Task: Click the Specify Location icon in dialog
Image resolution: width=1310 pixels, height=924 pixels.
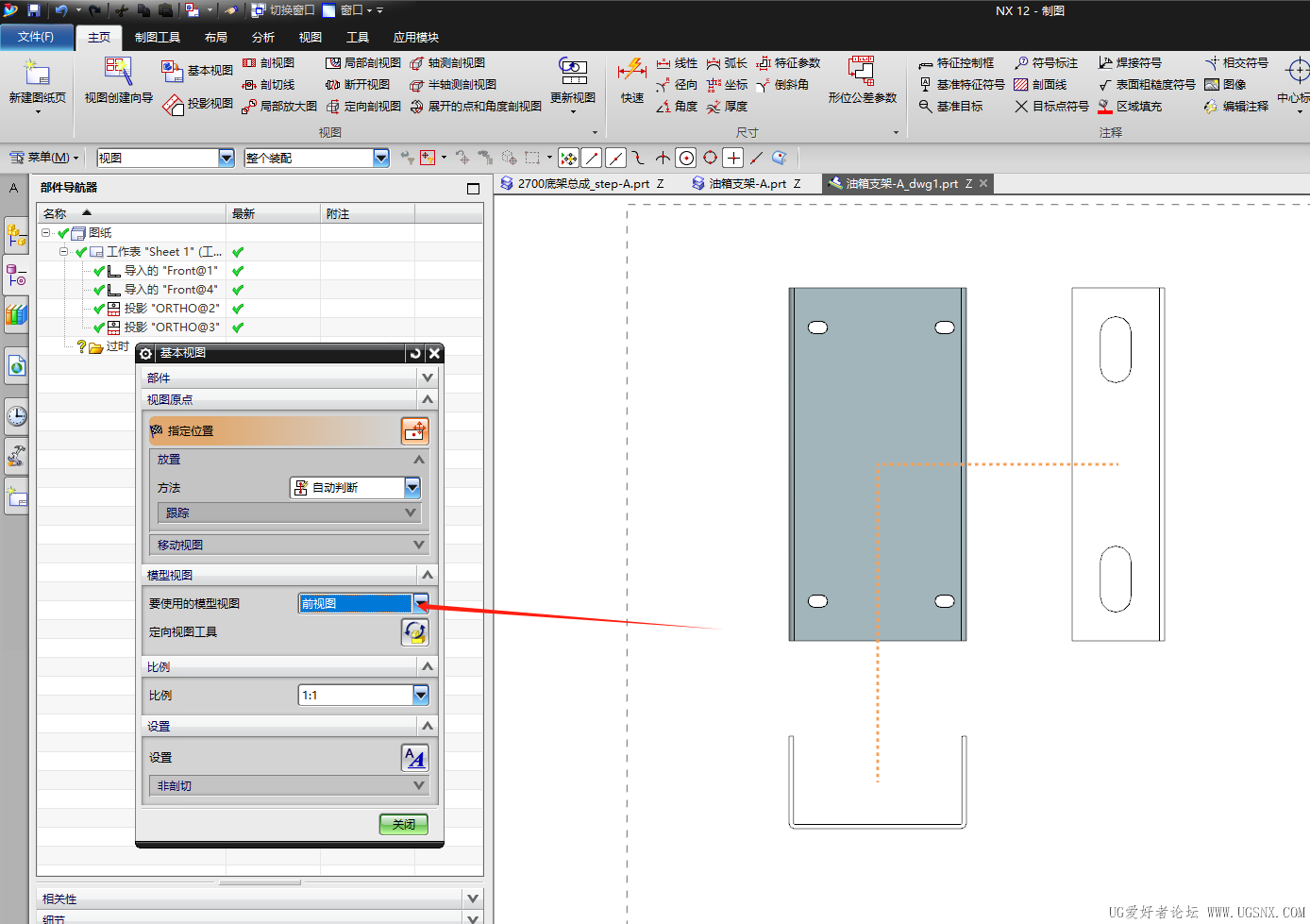Action: pyautogui.click(x=415, y=431)
